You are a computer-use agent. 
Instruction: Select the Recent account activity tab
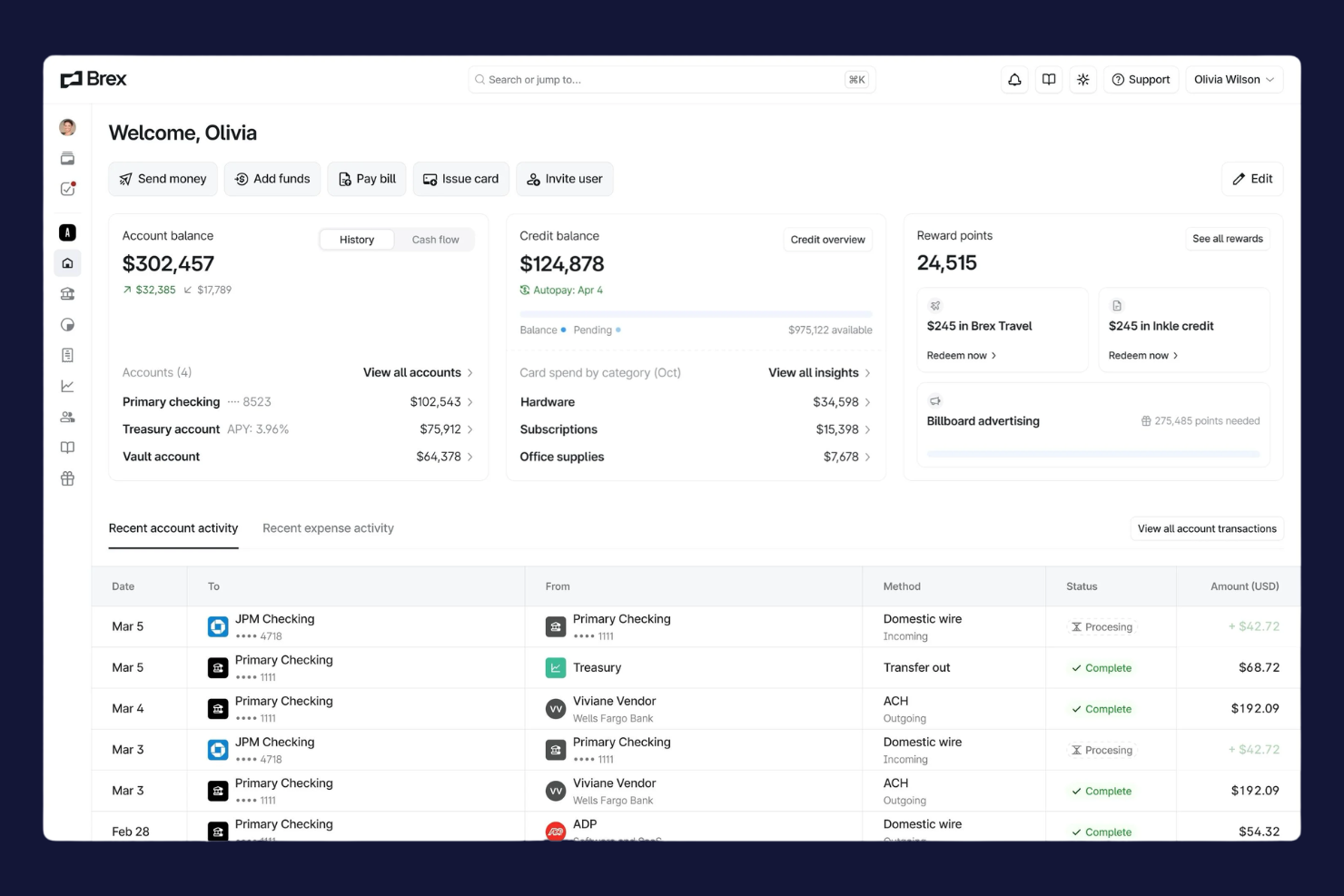173,527
